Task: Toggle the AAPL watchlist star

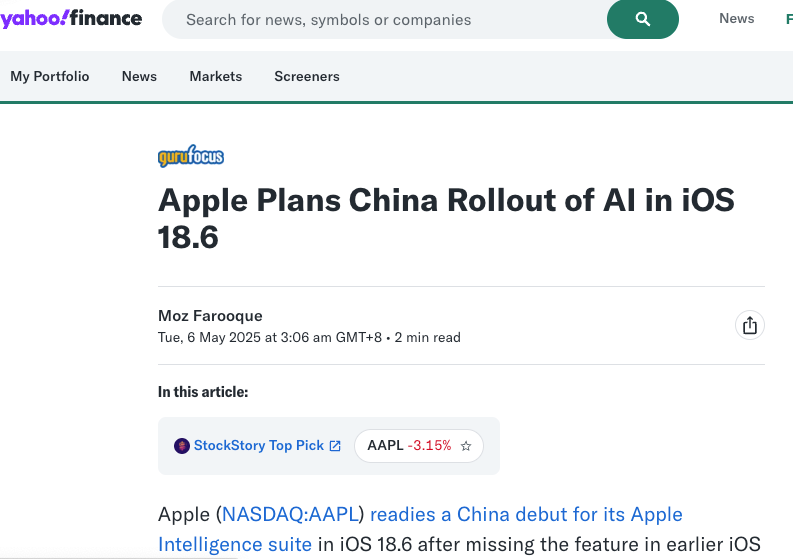Action: (466, 446)
